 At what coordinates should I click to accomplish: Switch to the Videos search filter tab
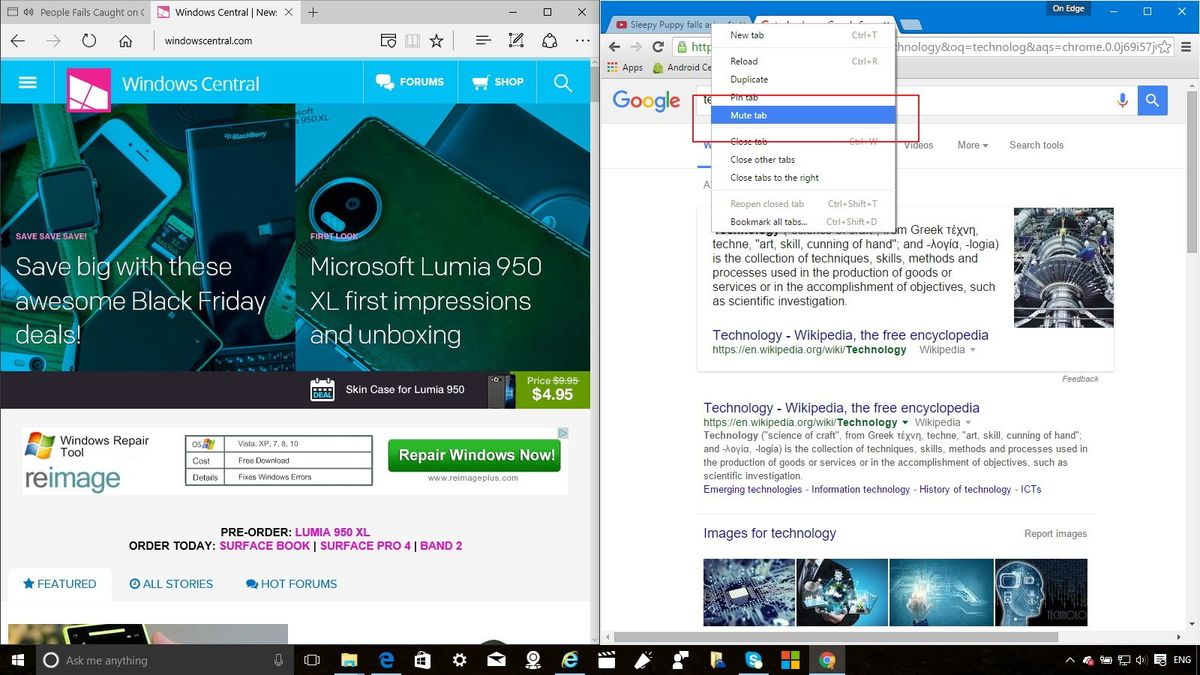[919, 145]
